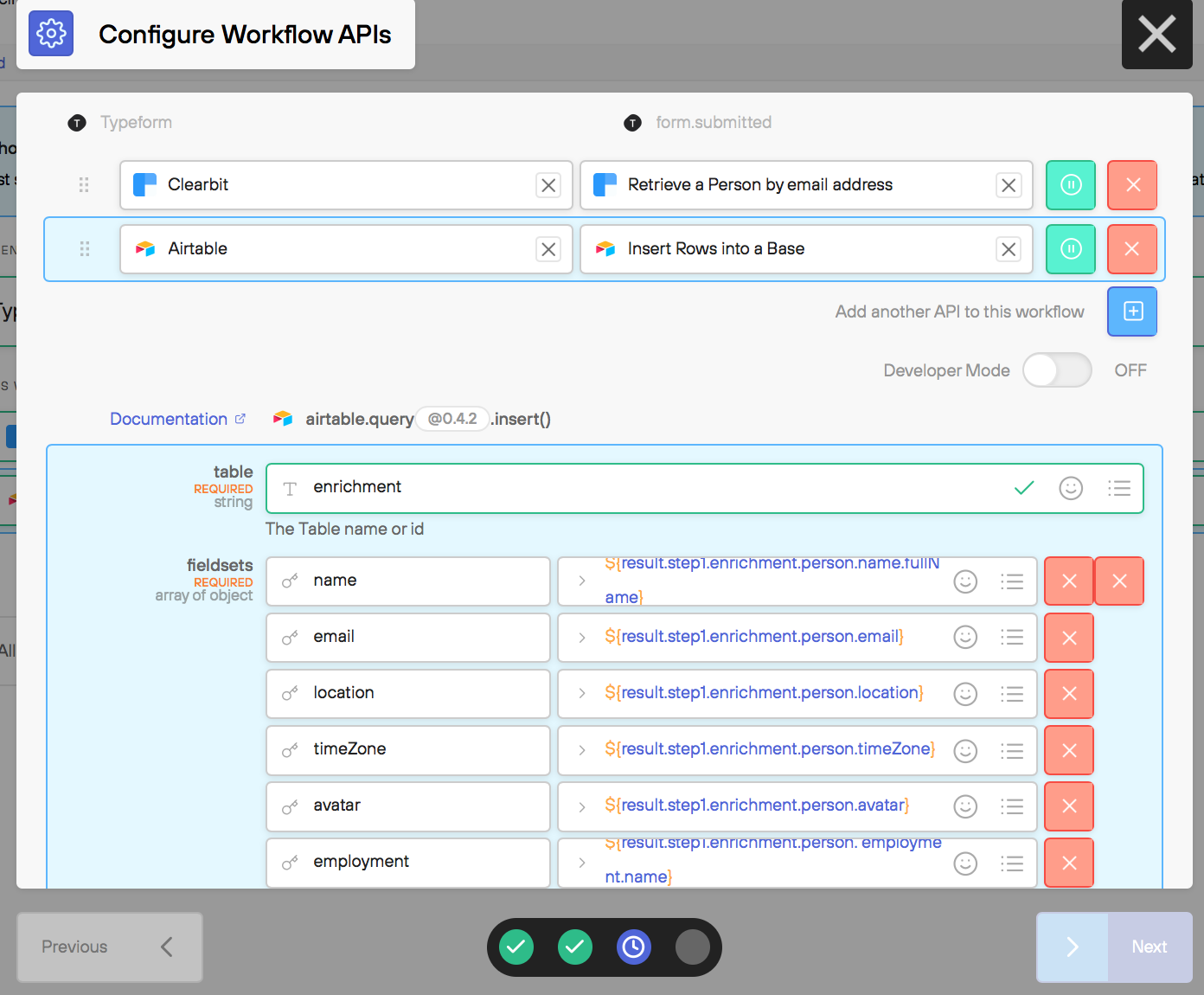Clear the Insert Rows into a Base action
This screenshot has width=1204, height=995.
point(1009,249)
